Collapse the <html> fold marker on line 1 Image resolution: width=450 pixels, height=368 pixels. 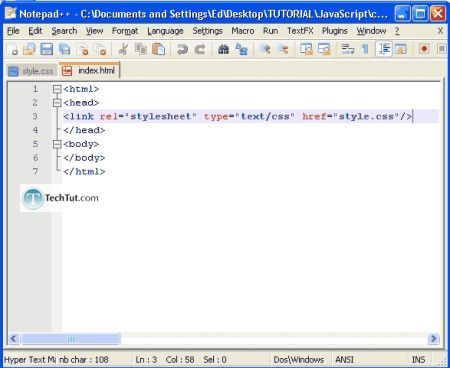(57, 89)
